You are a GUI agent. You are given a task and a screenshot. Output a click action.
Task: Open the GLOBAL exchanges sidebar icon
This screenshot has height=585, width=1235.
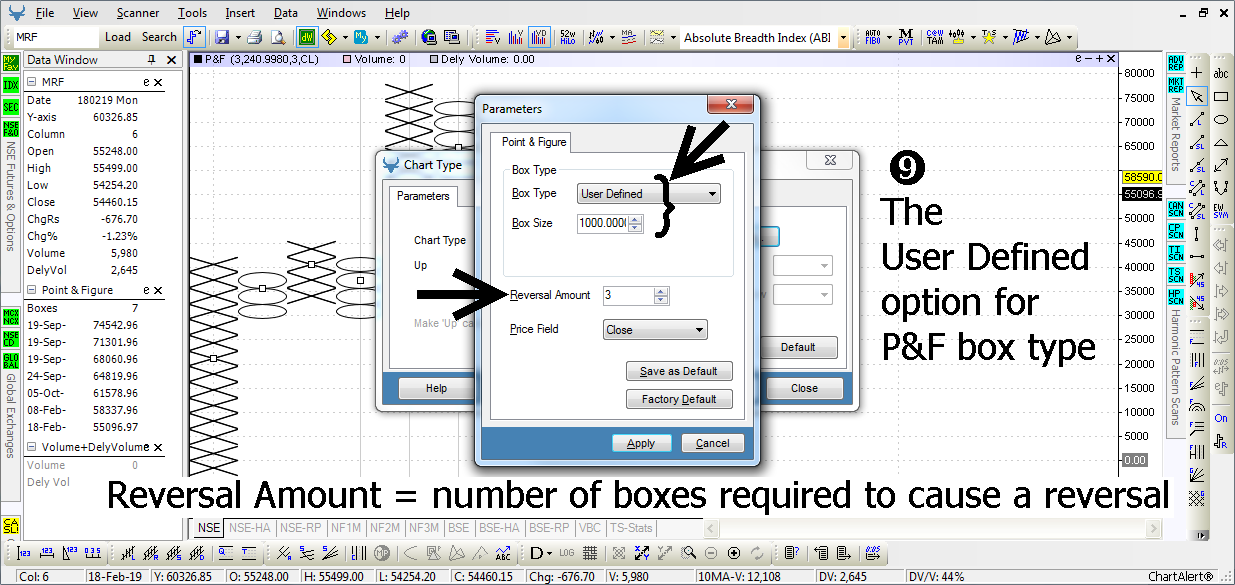[x=11, y=361]
